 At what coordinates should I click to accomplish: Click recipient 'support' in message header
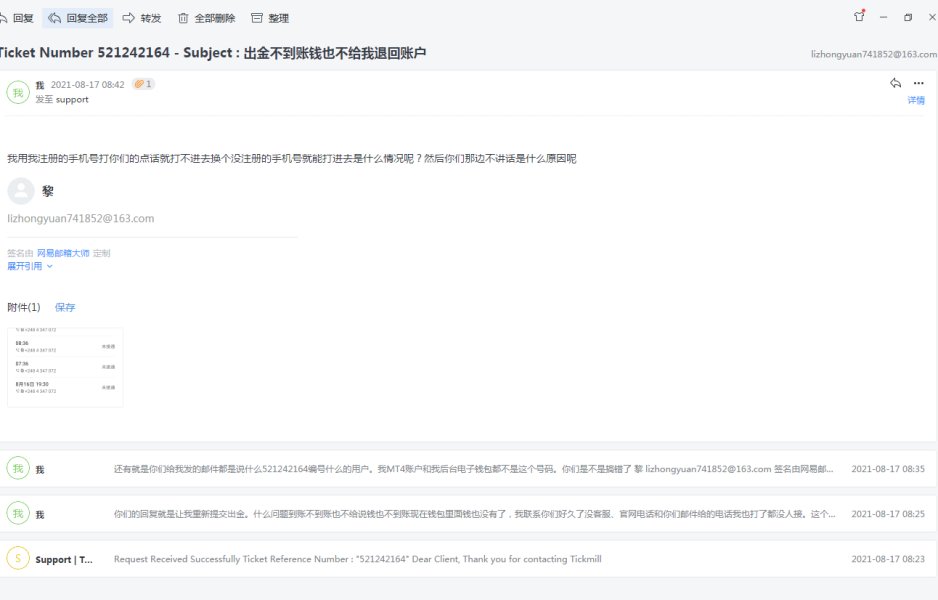(72, 99)
